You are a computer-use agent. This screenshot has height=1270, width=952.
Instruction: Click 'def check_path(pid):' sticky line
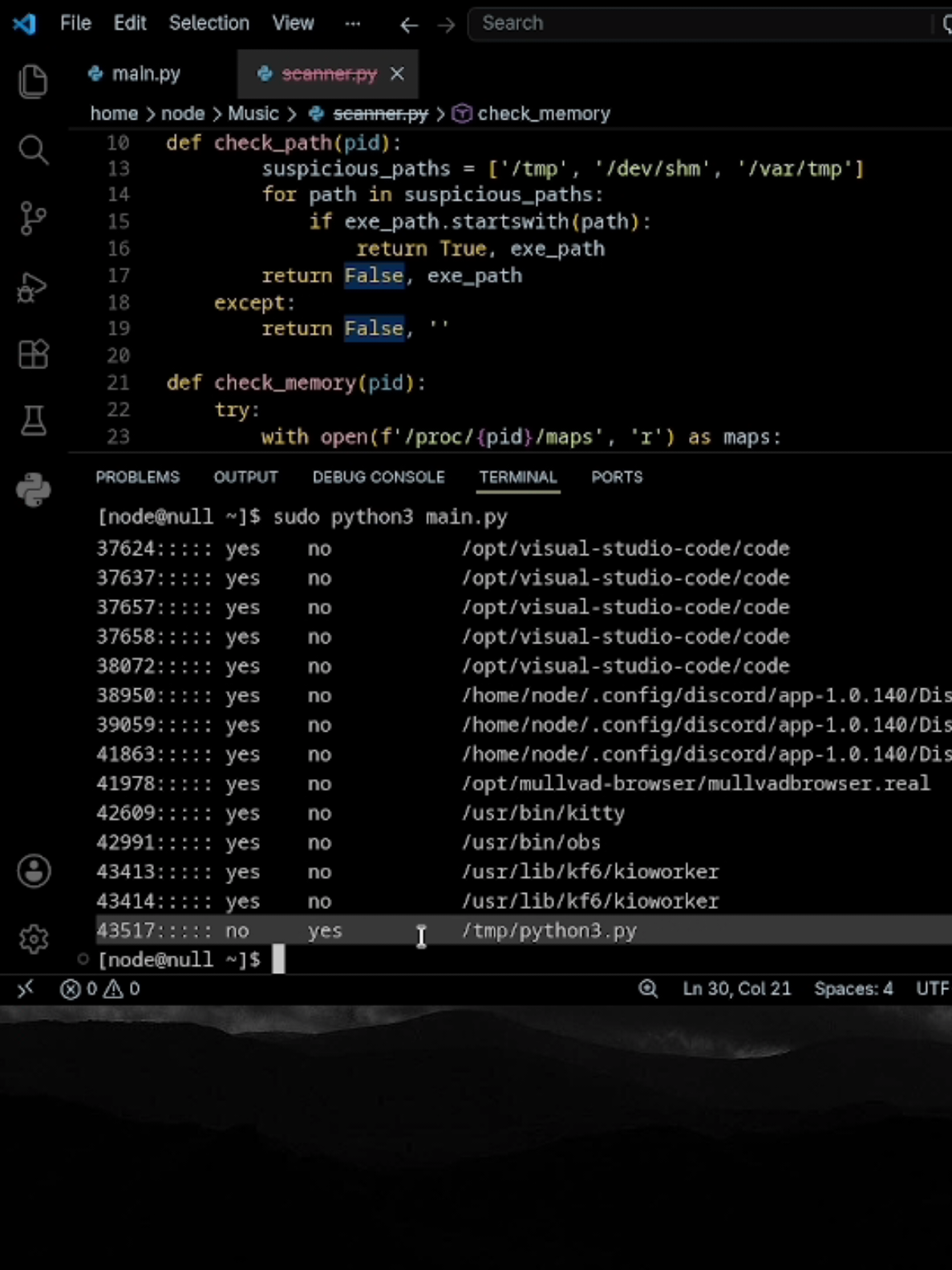[284, 143]
